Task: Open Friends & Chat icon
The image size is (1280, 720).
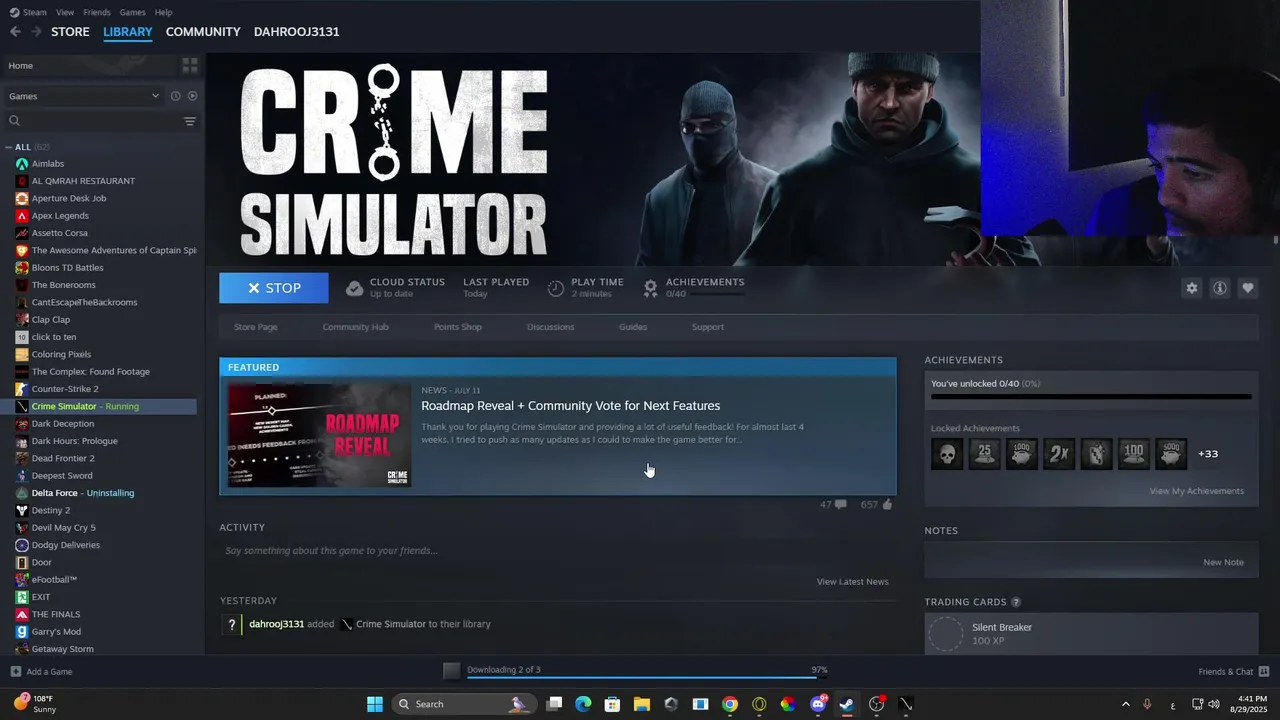Action: pyautogui.click(x=1263, y=671)
